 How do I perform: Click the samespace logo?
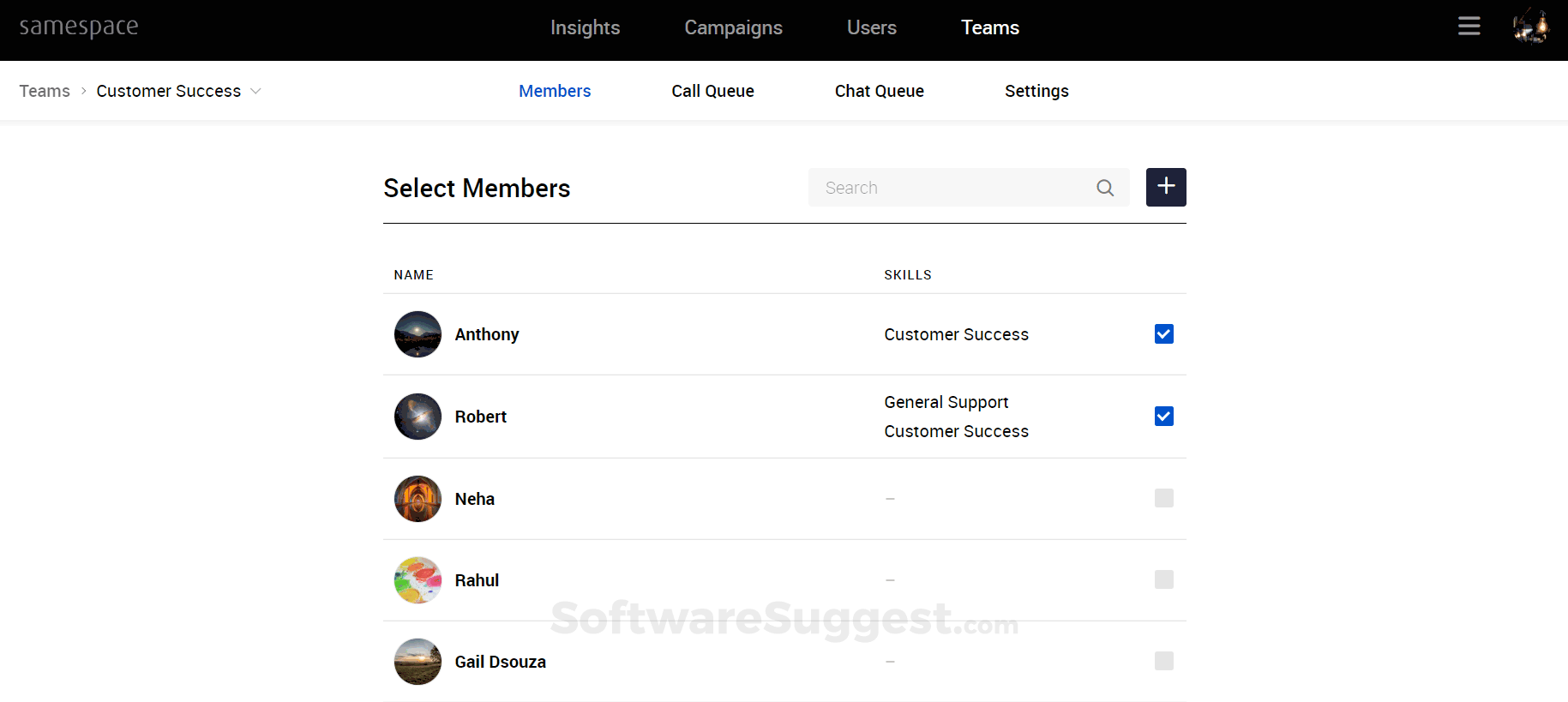79,27
